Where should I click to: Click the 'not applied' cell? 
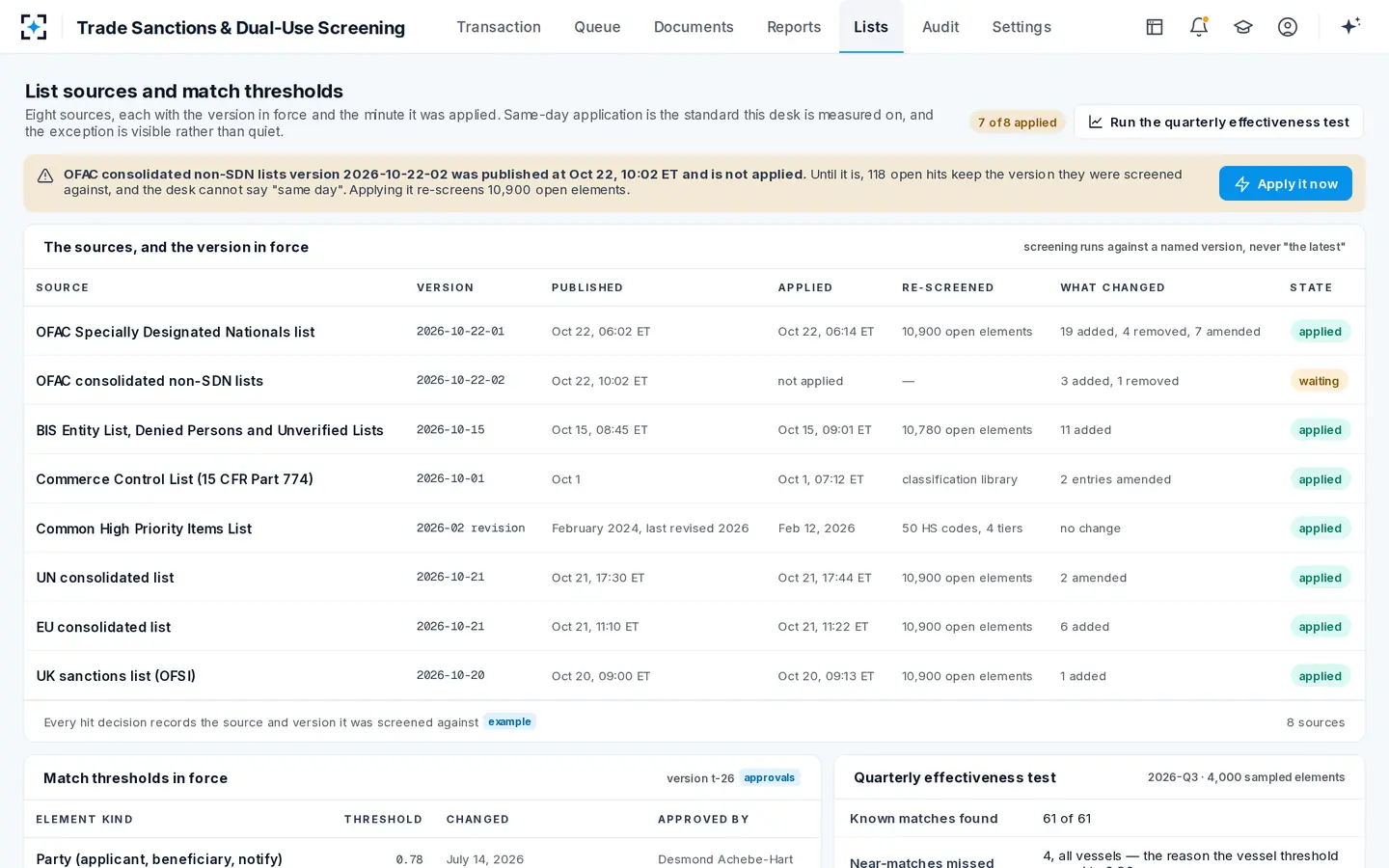[810, 381]
